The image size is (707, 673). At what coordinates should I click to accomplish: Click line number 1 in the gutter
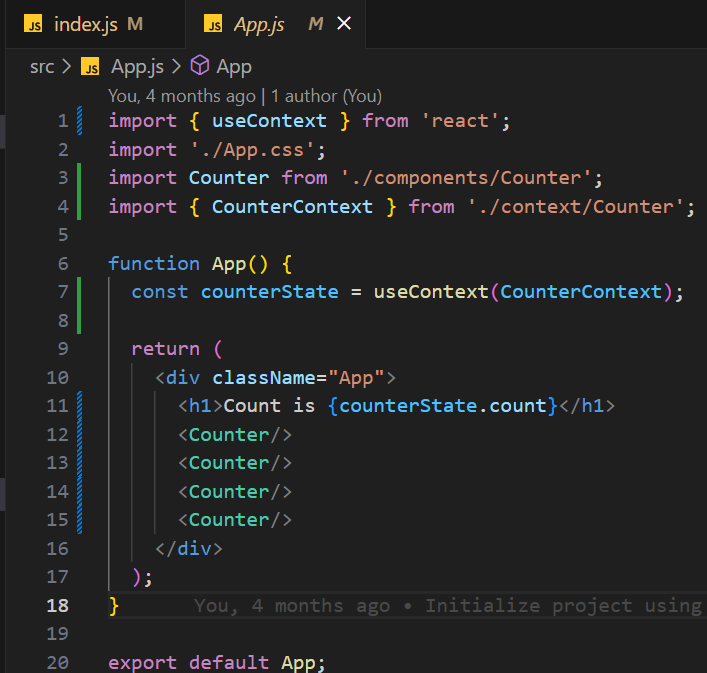(63, 121)
